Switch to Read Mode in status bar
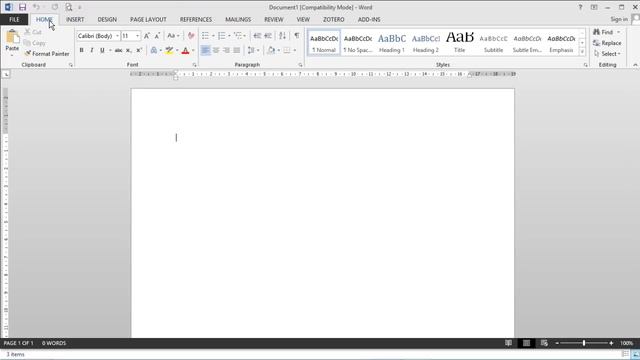Image resolution: width=640 pixels, height=360 pixels. point(508,343)
